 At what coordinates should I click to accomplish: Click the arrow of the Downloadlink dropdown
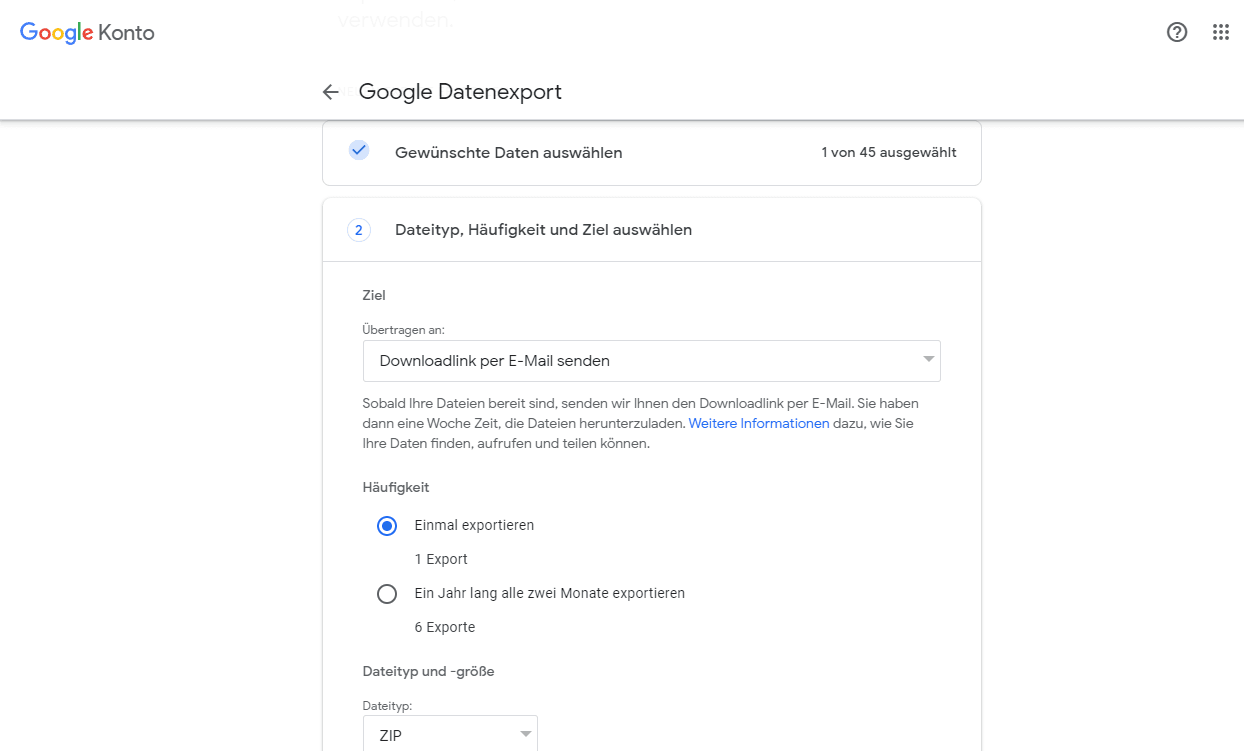point(928,359)
